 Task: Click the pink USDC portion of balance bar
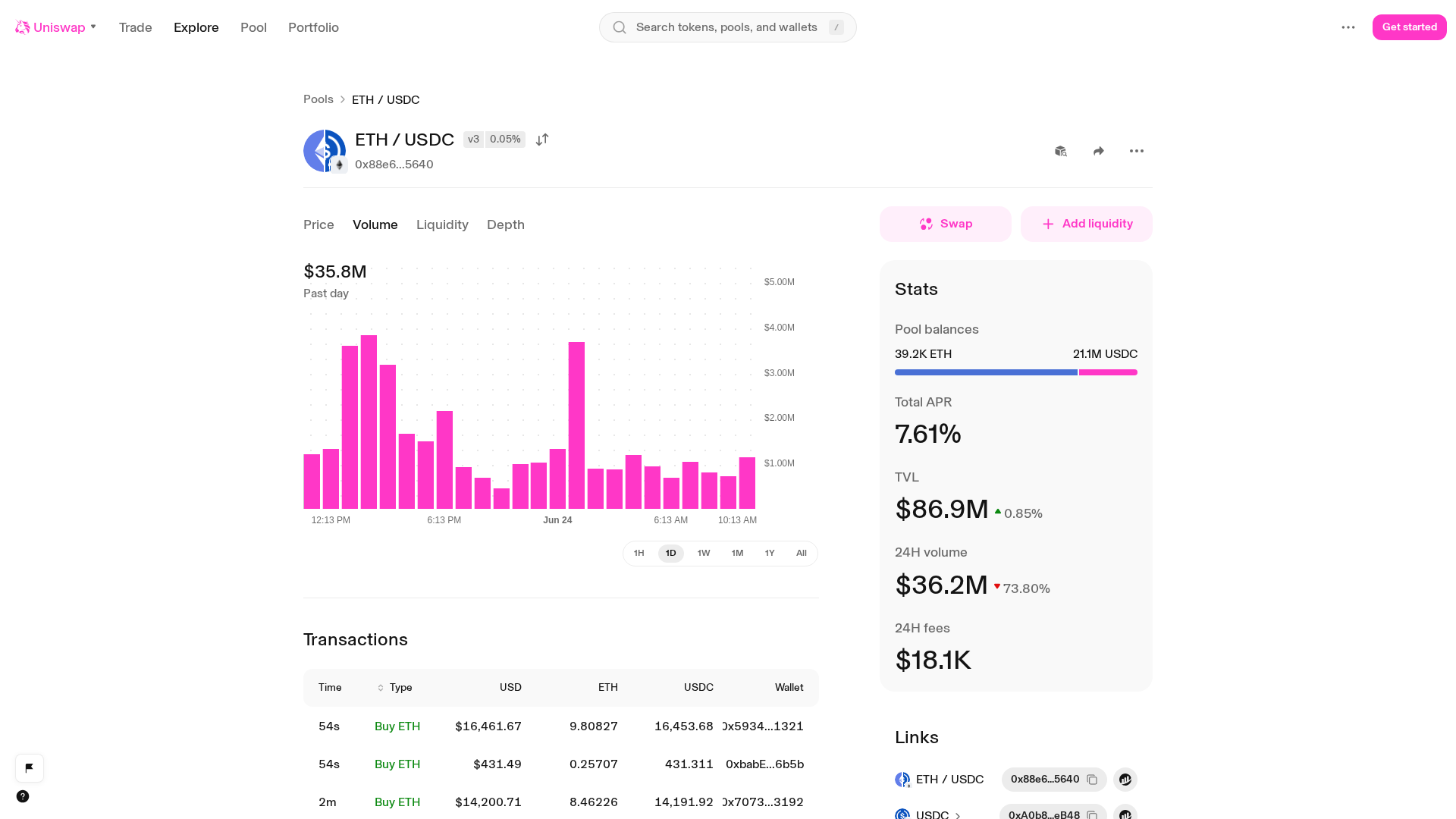[x=1108, y=372]
